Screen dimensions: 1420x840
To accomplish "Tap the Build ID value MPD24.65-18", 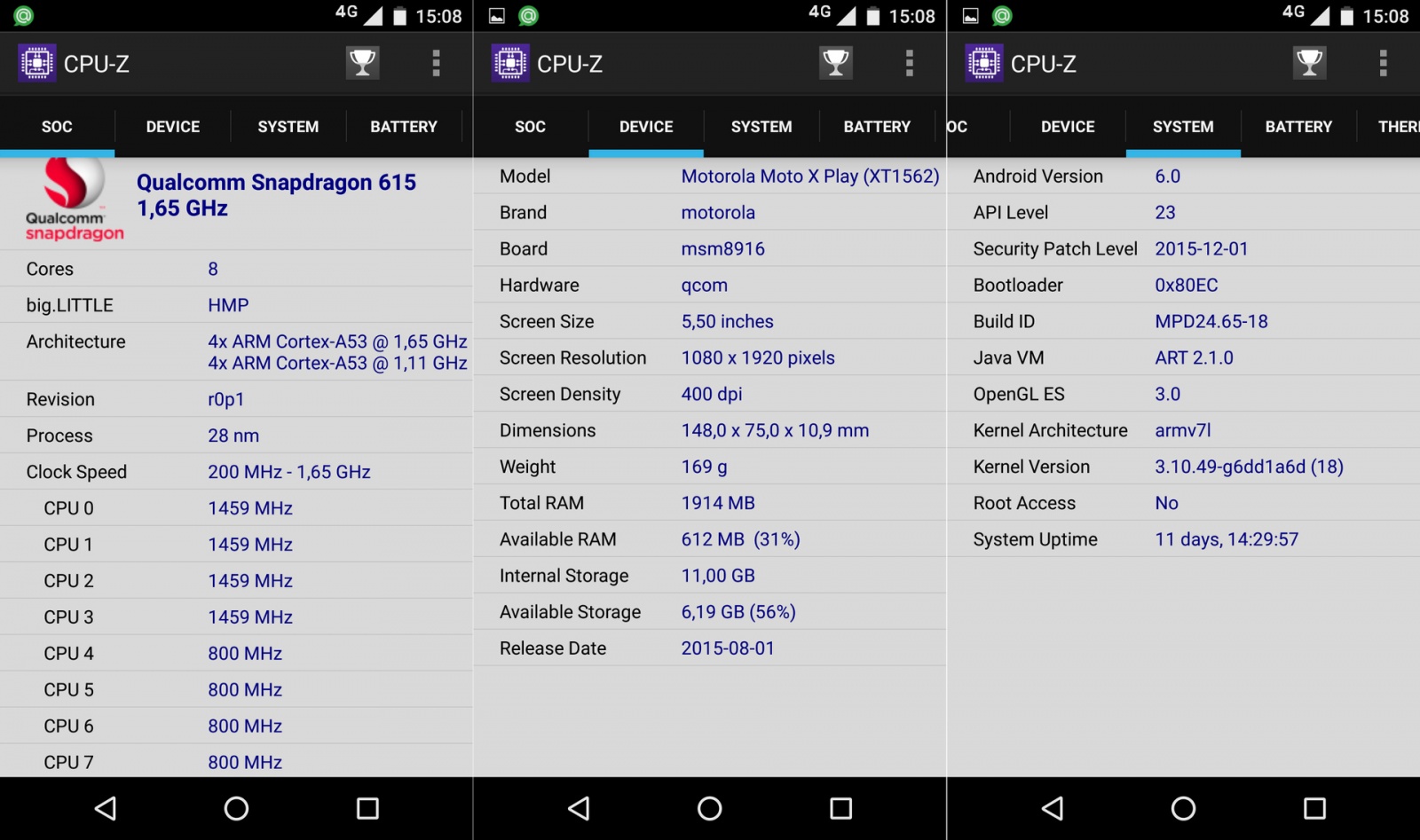I will 1211,321.
